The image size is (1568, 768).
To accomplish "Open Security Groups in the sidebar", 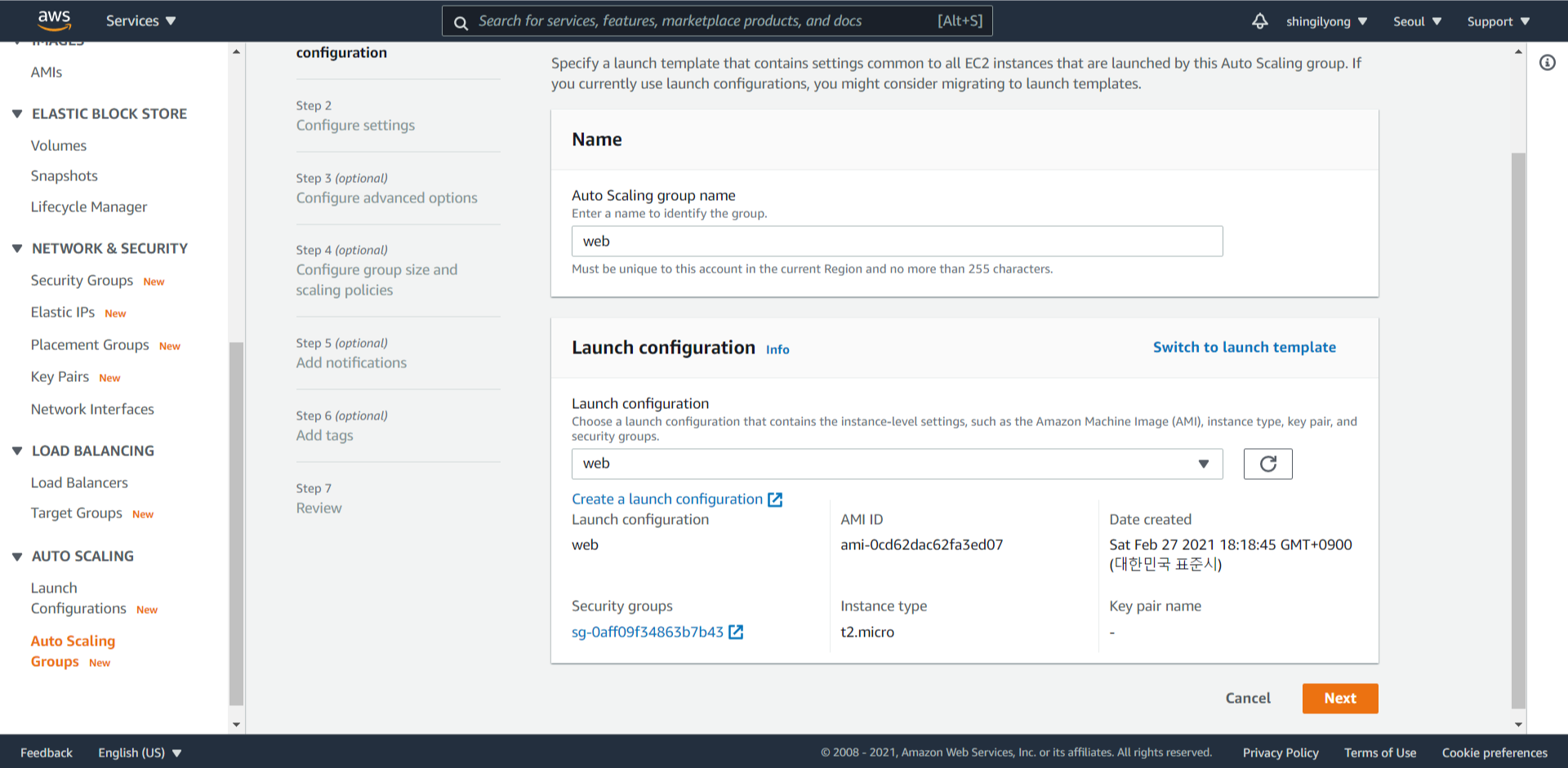I will (x=82, y=280).
